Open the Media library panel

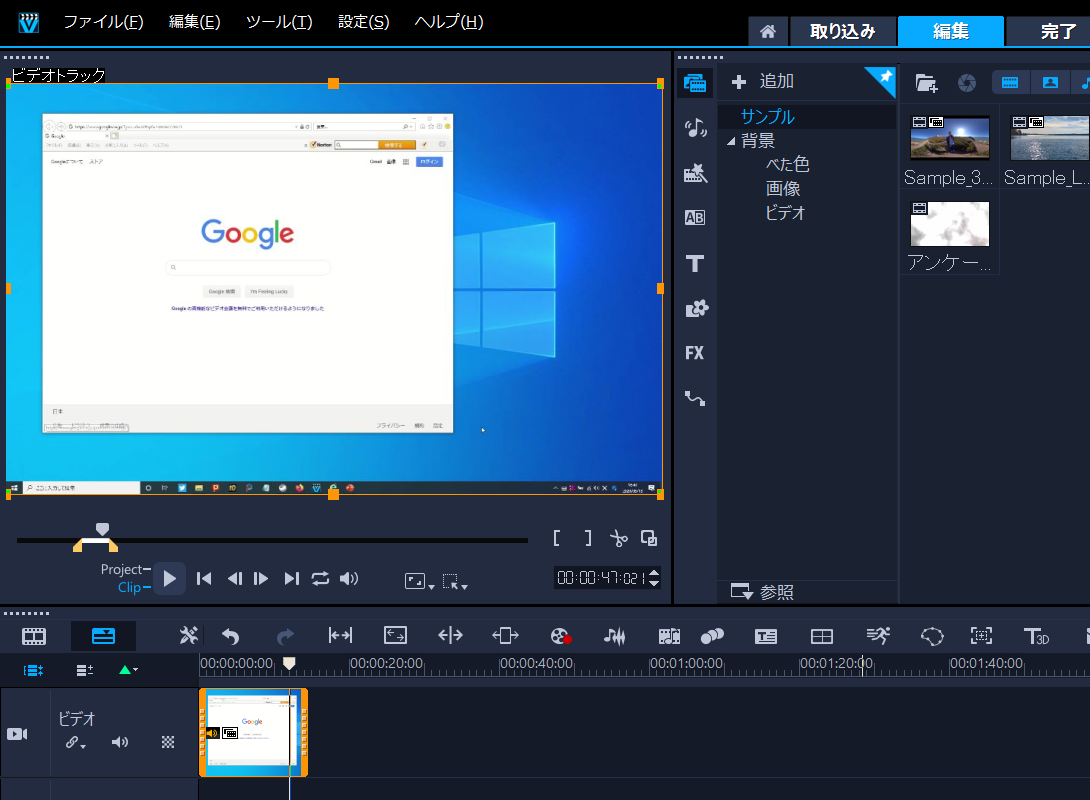(694, 83)
